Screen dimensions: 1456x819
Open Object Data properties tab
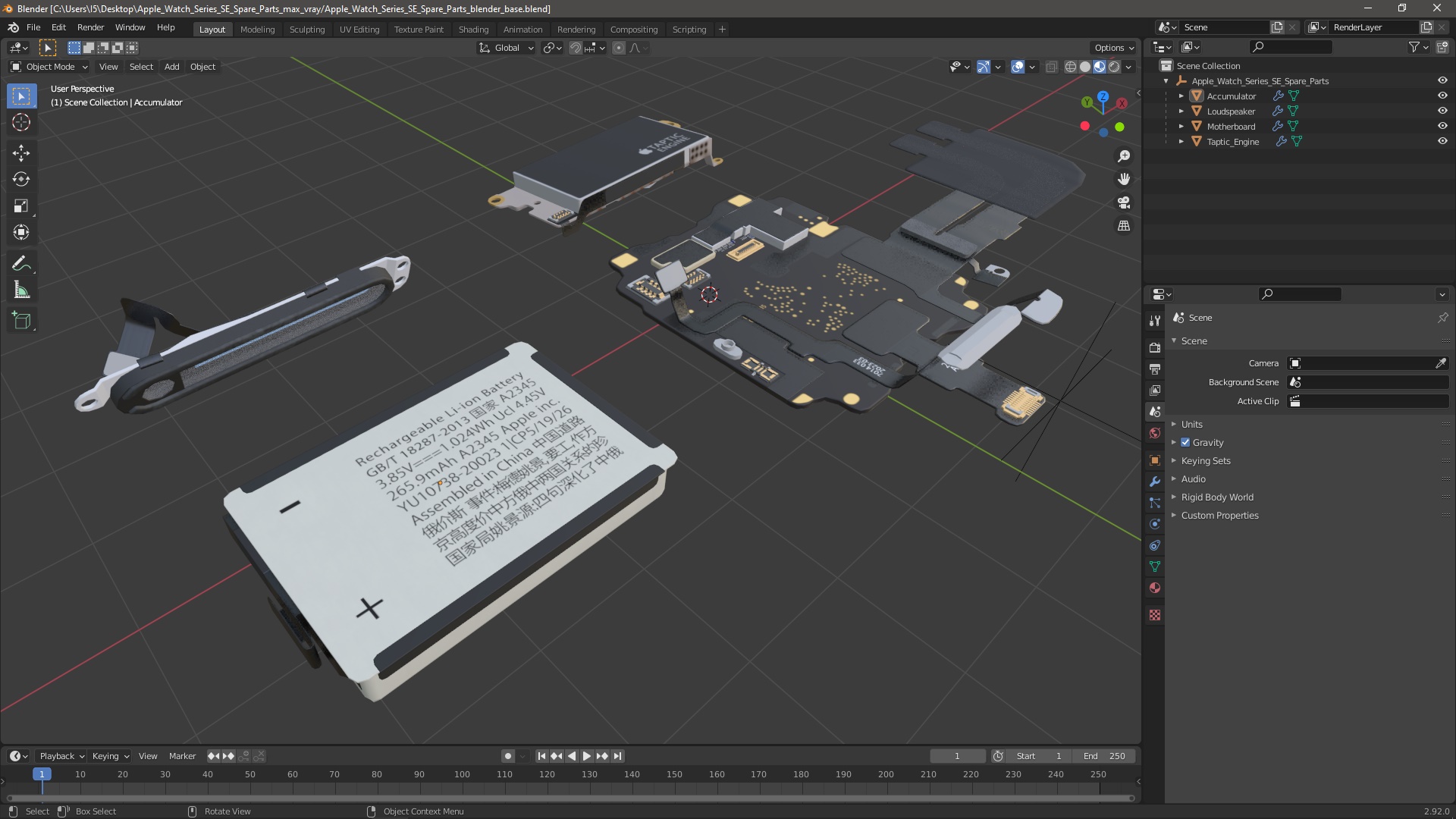(1155, 566)
